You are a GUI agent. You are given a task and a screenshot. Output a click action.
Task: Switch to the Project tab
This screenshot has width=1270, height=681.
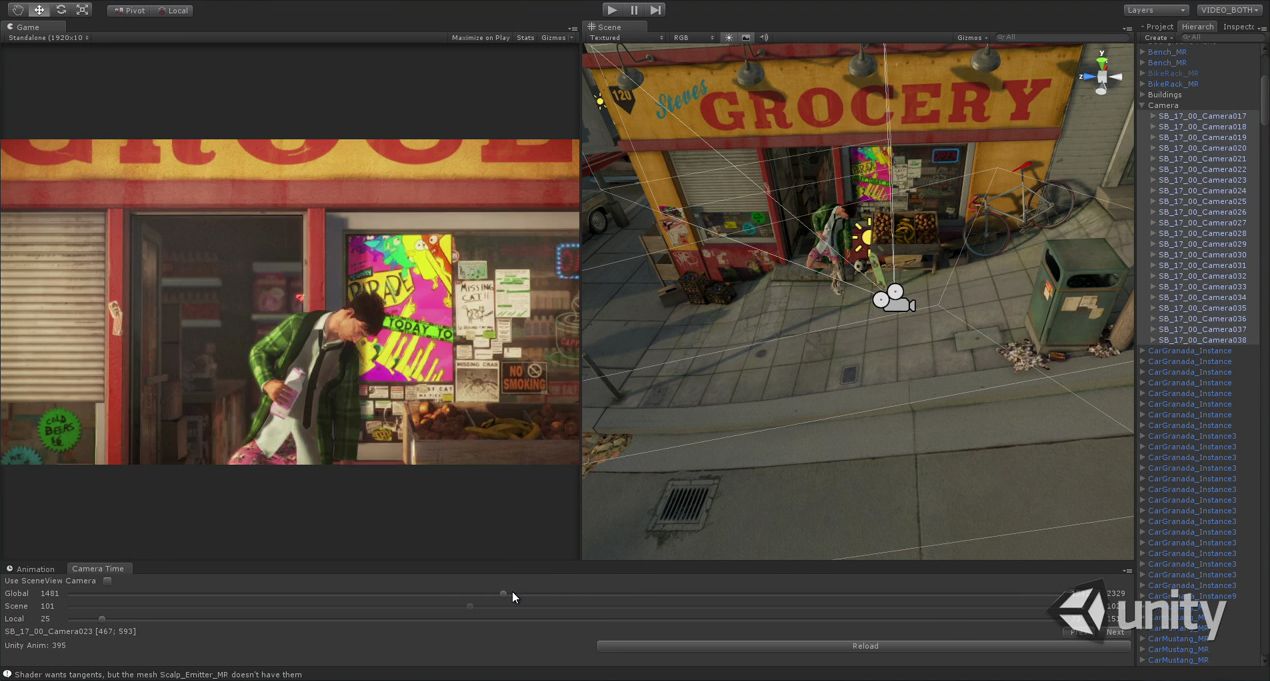pyautogui.click(x=1158, y=27)
